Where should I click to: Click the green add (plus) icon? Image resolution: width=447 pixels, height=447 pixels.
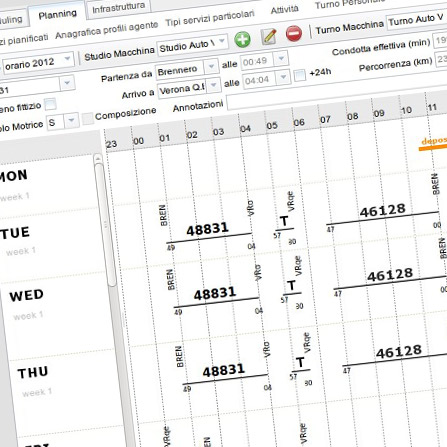click(242, 40)
